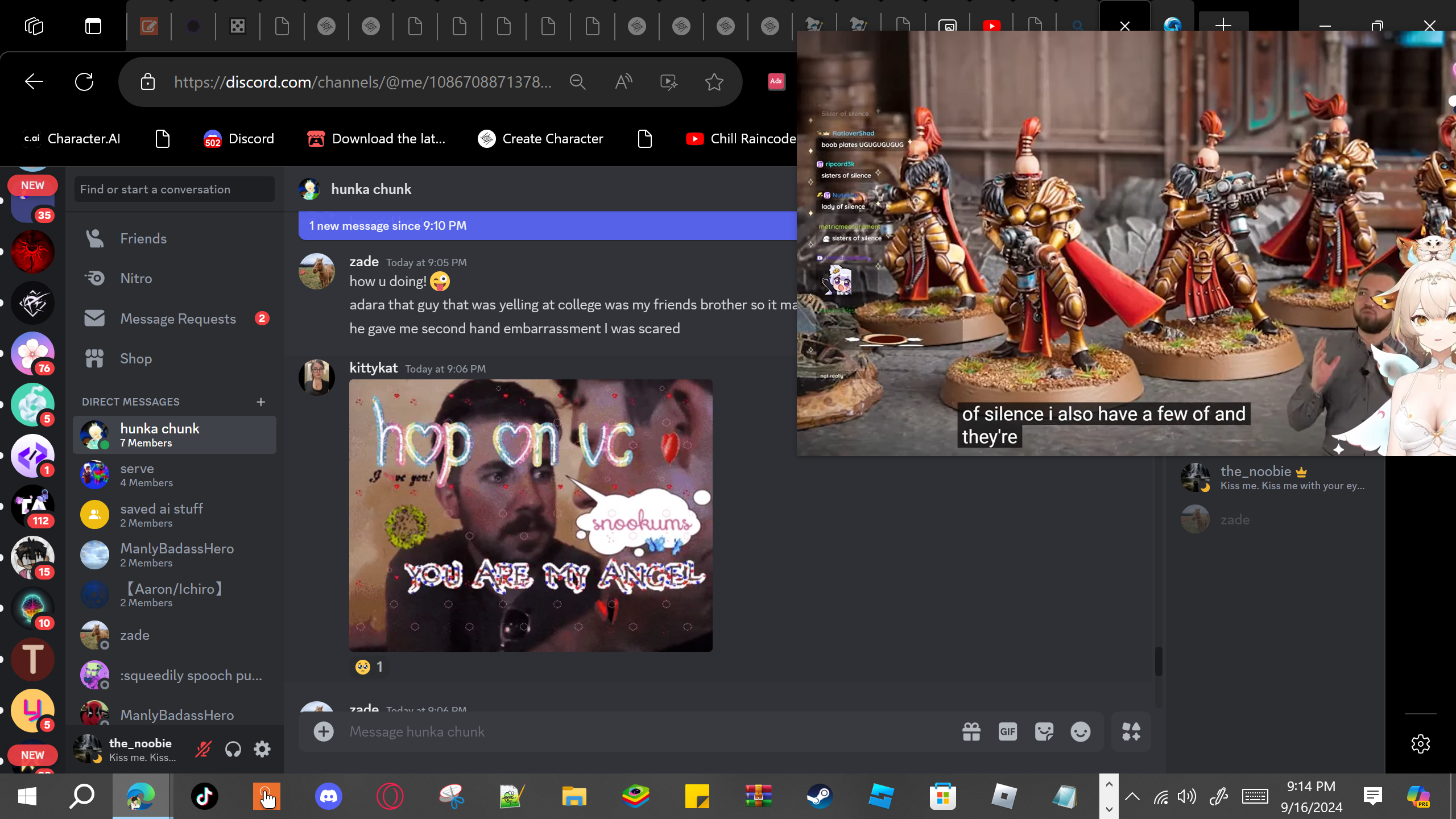Open the TA server with 112 badge
This screenshot has width=1456, height=819.
point(33,506)
